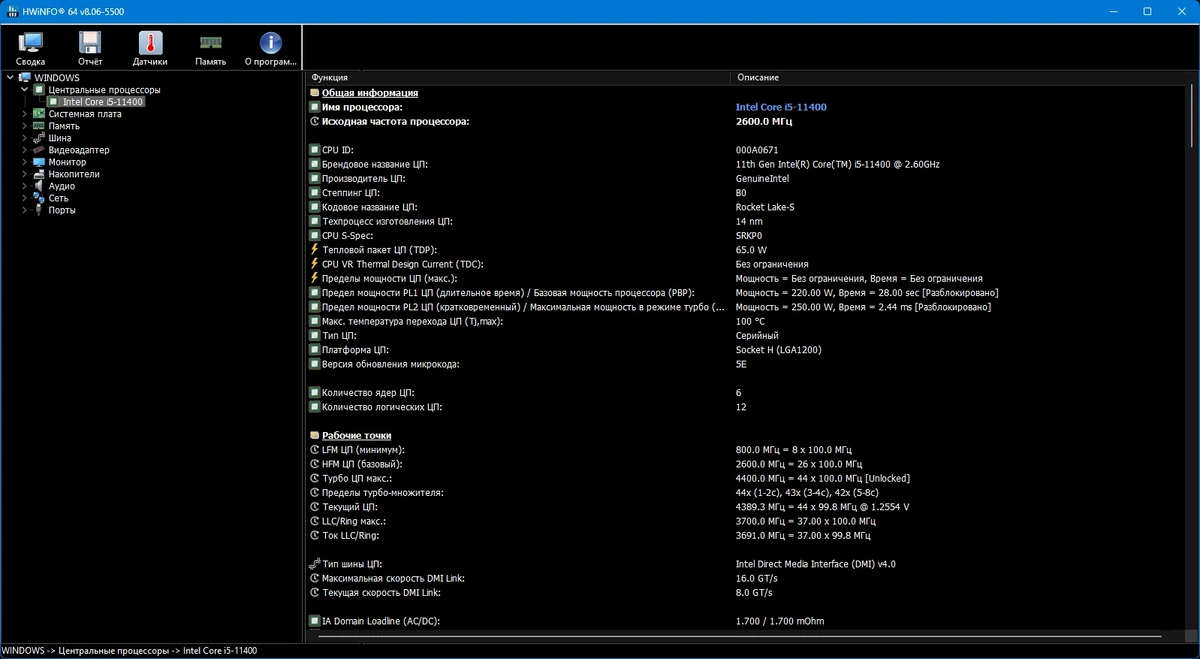Click the Rocket Lake-S value
This screenshot has width=1200, height=659.
[x=765, y=207]
